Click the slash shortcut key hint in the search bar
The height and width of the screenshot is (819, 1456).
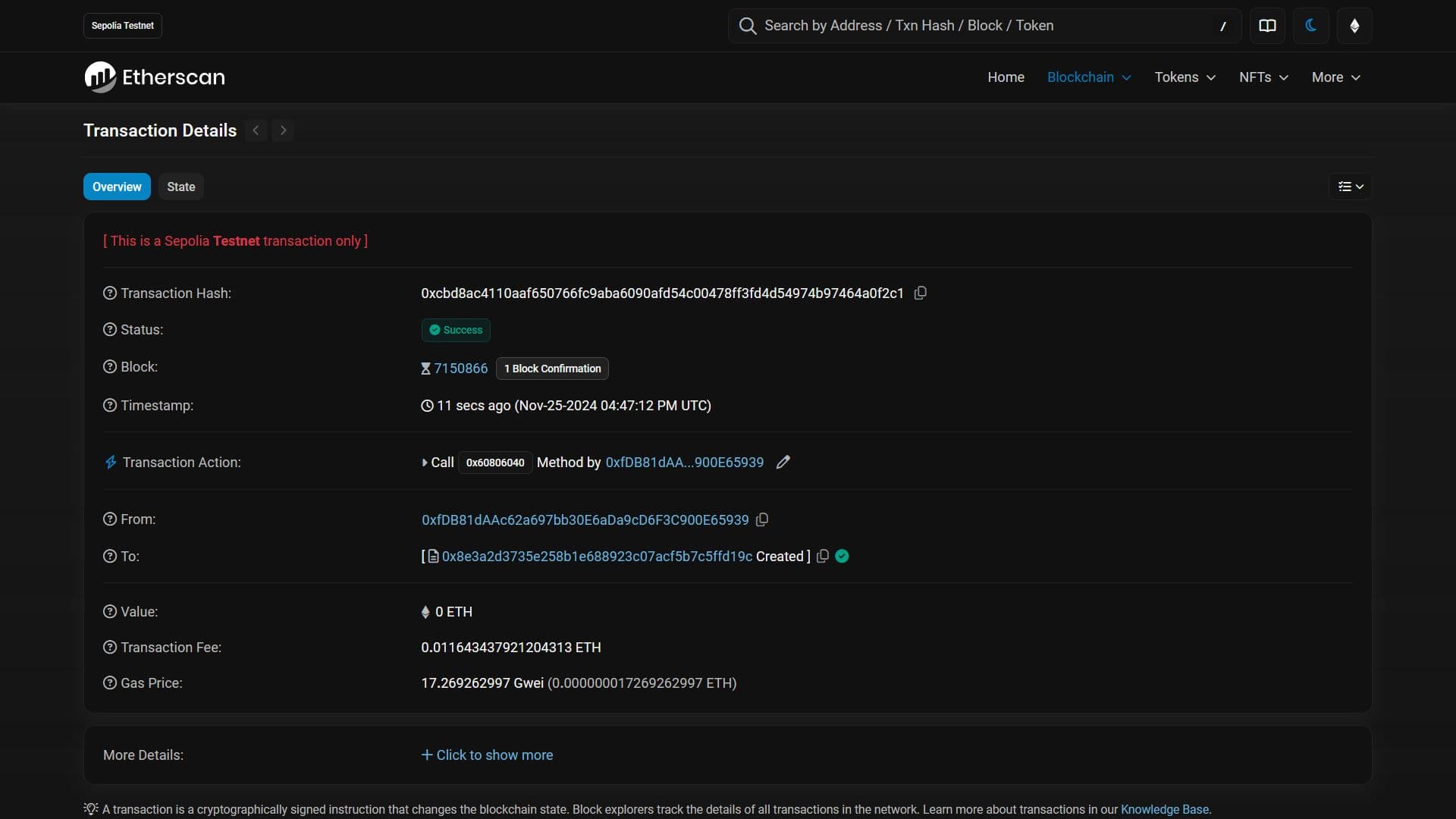tap(1222, 26)
